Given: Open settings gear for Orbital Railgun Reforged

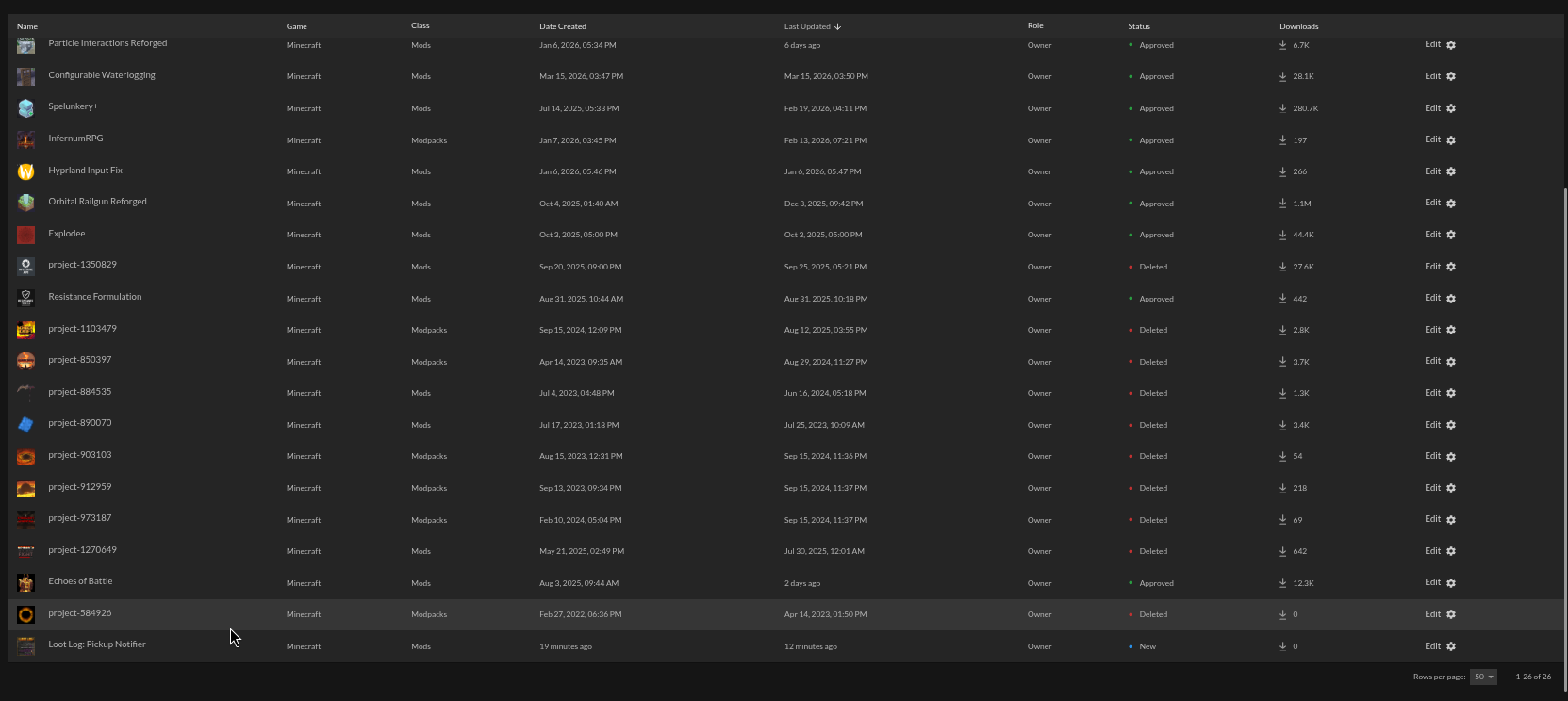Looking at the screenshot, I should tap(1451, 204).
